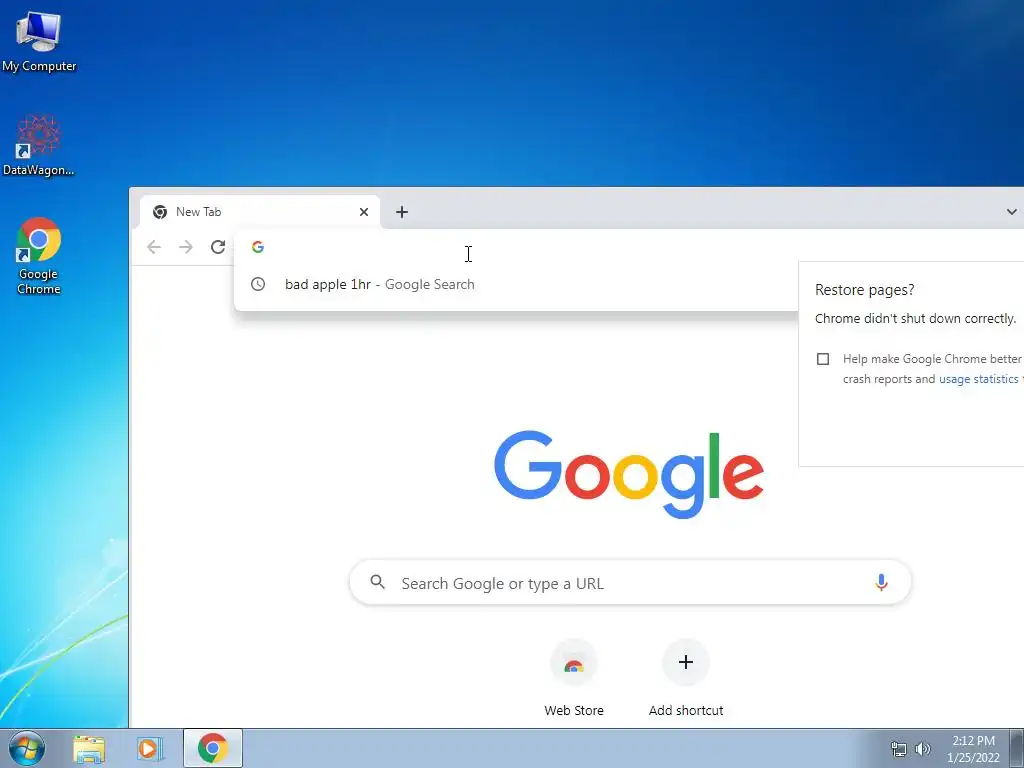Open the Windows Start menu
This screenshot has width=1024, height=768.
(27, 748)
